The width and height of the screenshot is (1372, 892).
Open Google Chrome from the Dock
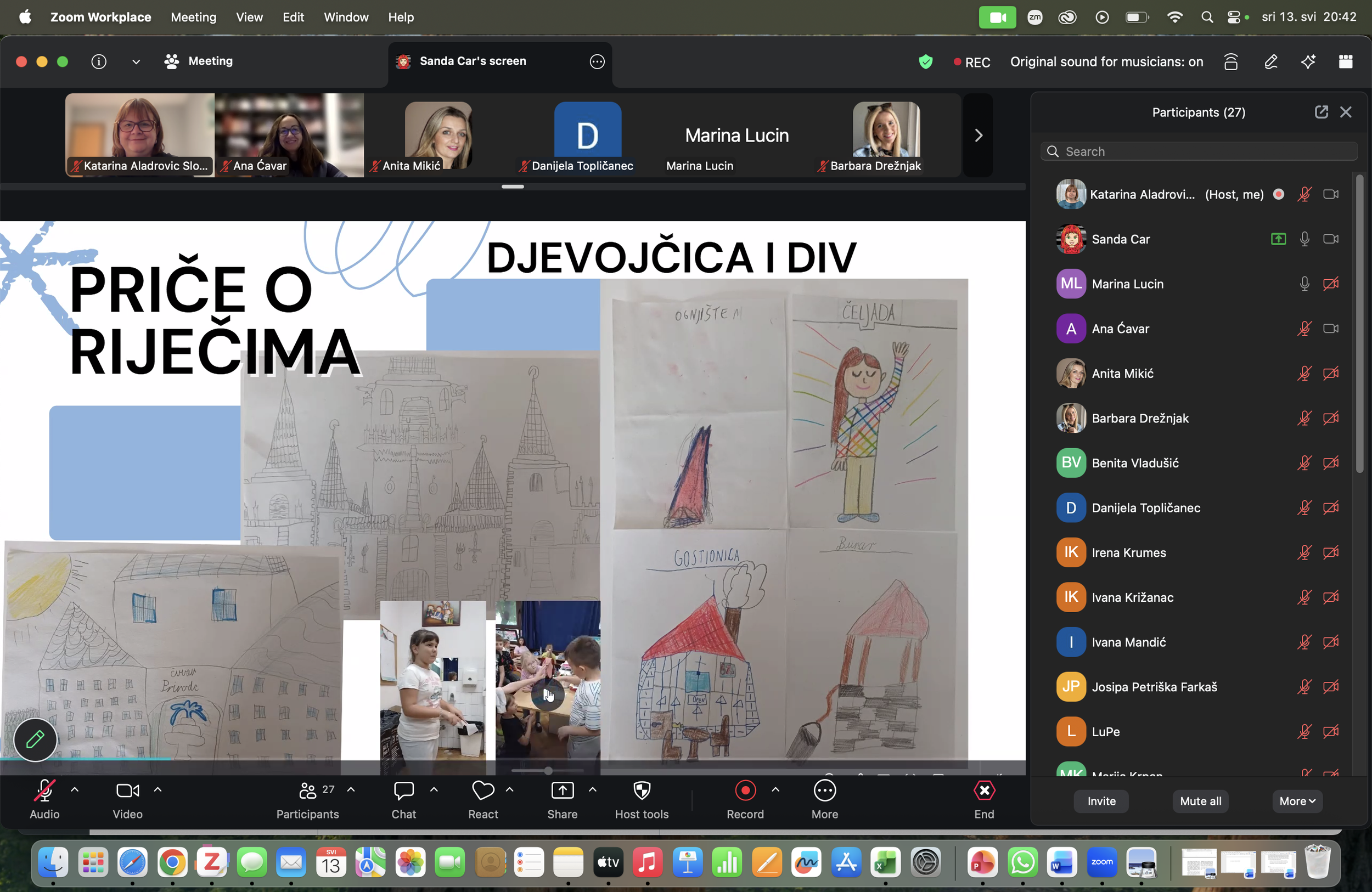(172, 862)
